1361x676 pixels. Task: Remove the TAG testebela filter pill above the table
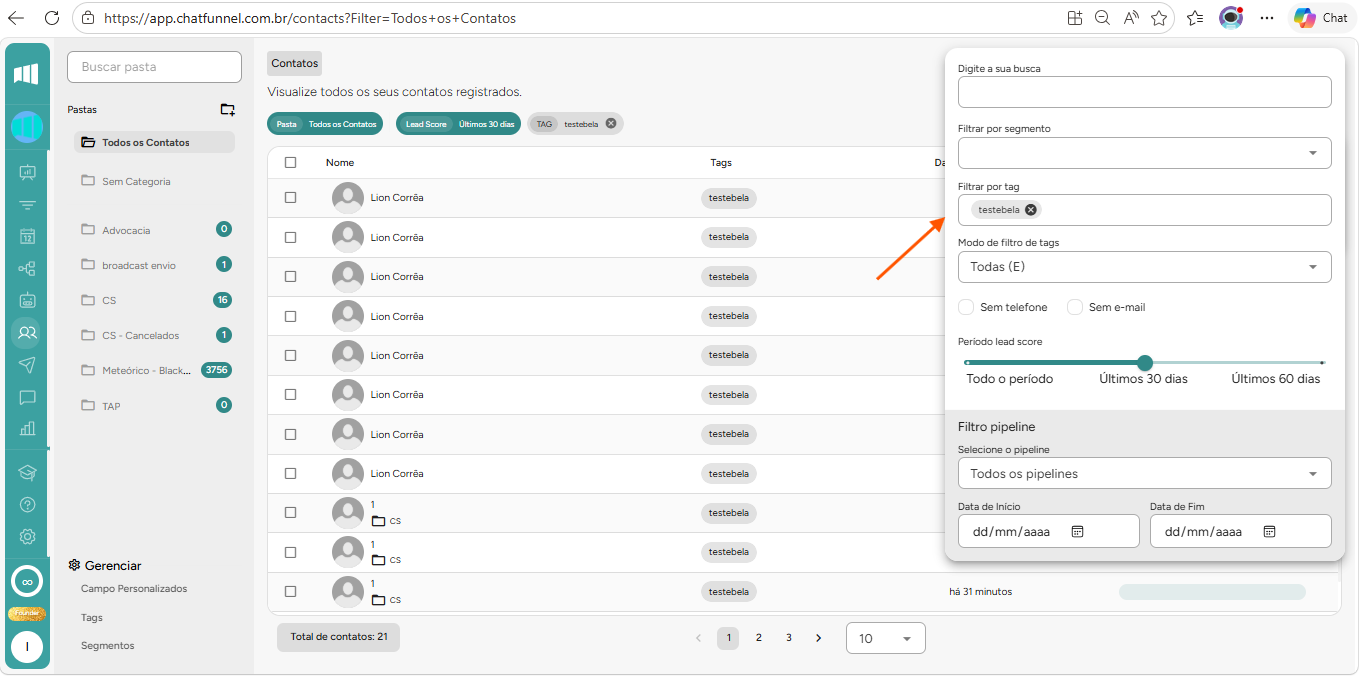[611, 124]
